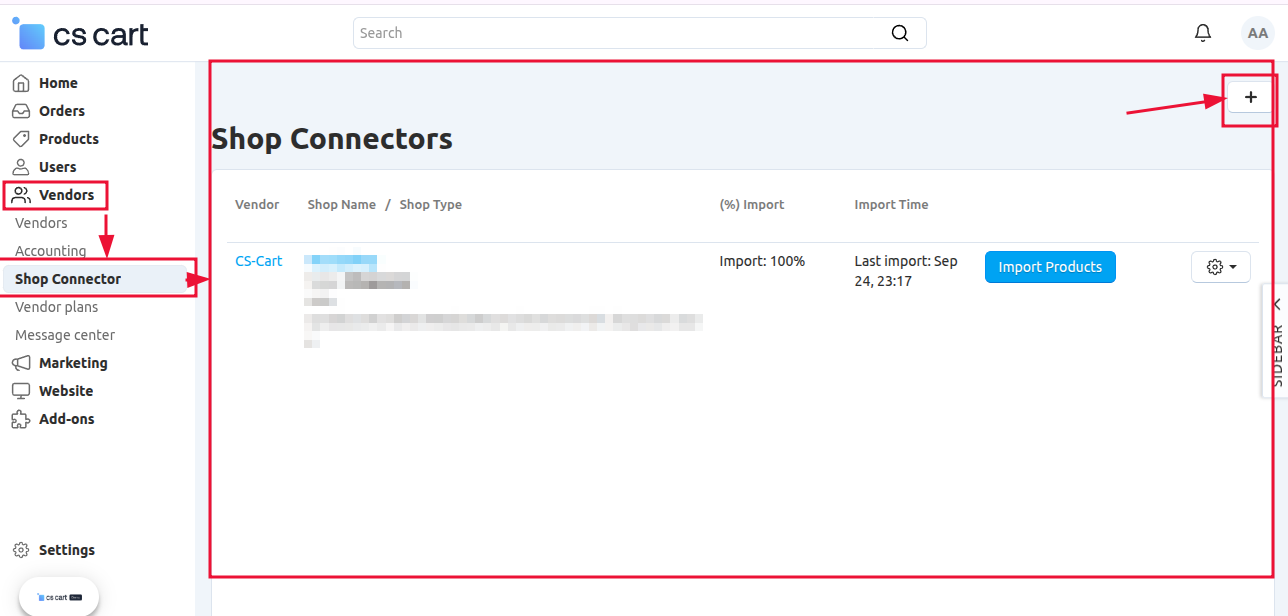The image size is (1288, 616).
Task: Collapse the Vendors menu section
Action: (x=66, y=195)
